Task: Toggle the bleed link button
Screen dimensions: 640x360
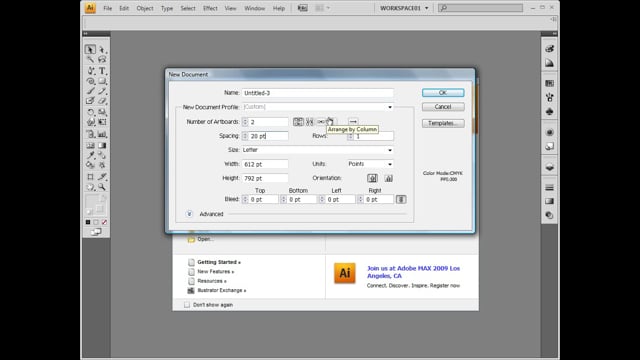Action: [x=401, y=199]
